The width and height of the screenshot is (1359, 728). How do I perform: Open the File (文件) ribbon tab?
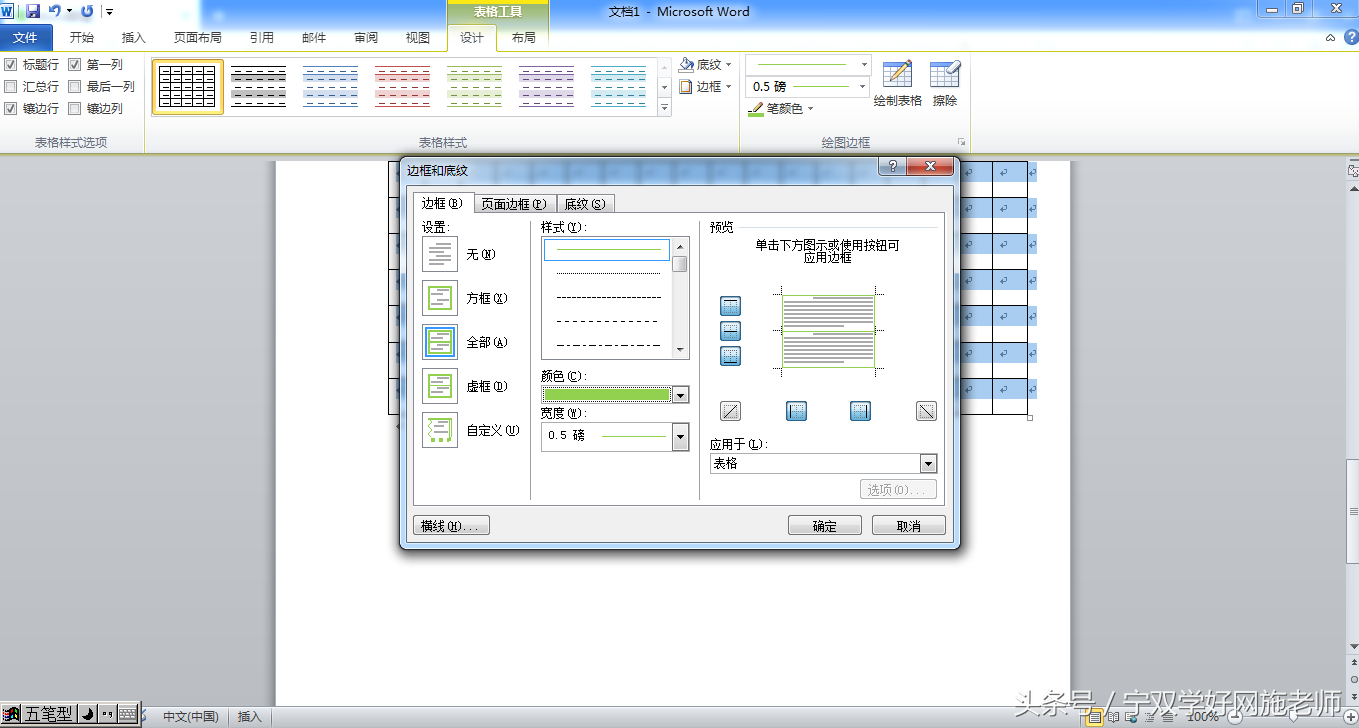[25, 38]
